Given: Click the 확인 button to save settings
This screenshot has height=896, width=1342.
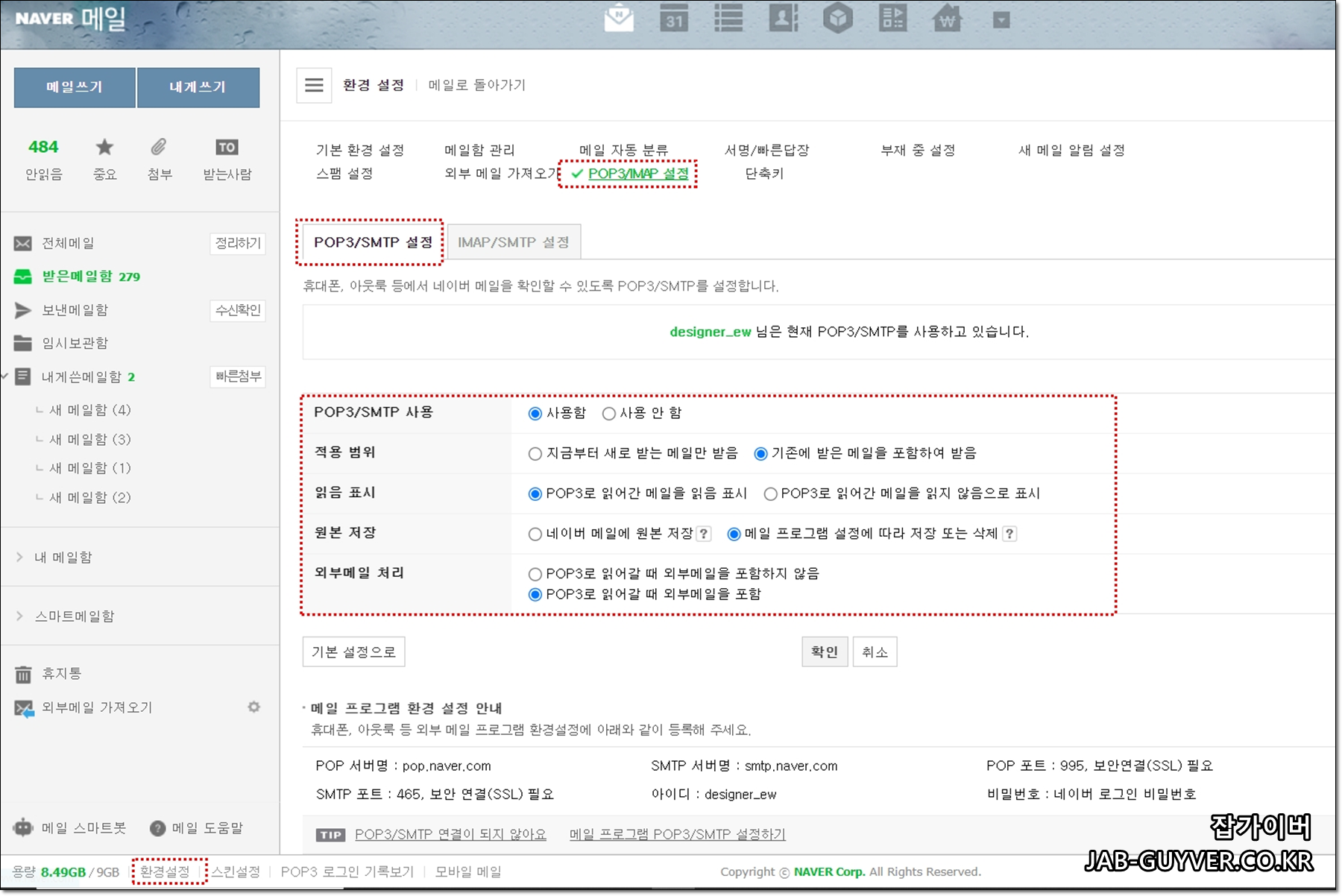Looking at the screenshot, I should click(x=824, y=651).
